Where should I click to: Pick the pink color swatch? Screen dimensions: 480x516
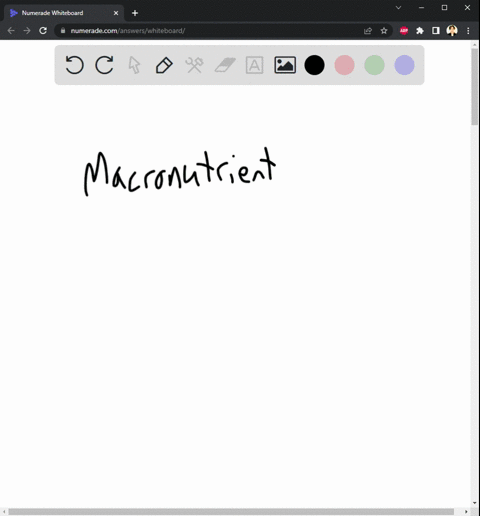point(344,65)
